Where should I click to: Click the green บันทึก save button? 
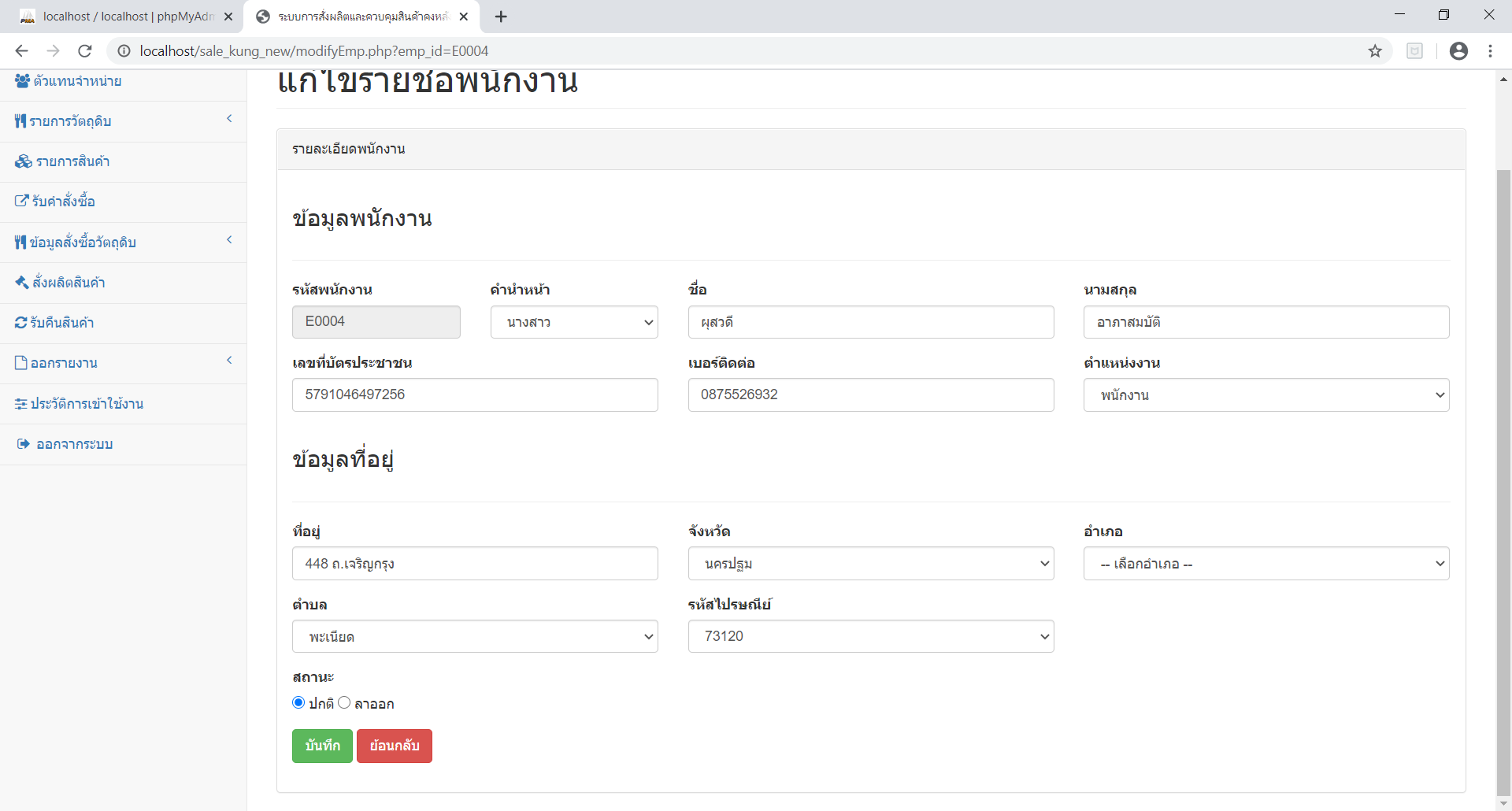point(322,746)
